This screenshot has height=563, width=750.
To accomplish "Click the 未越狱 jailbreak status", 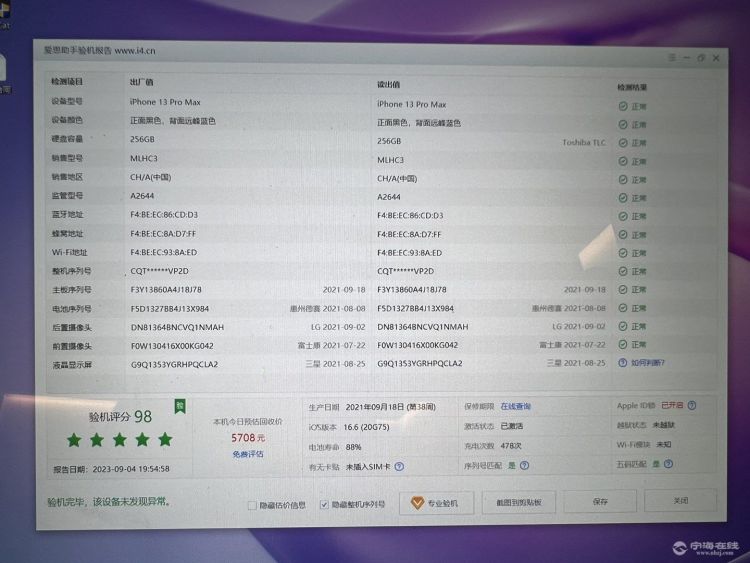I will [664, 425].
